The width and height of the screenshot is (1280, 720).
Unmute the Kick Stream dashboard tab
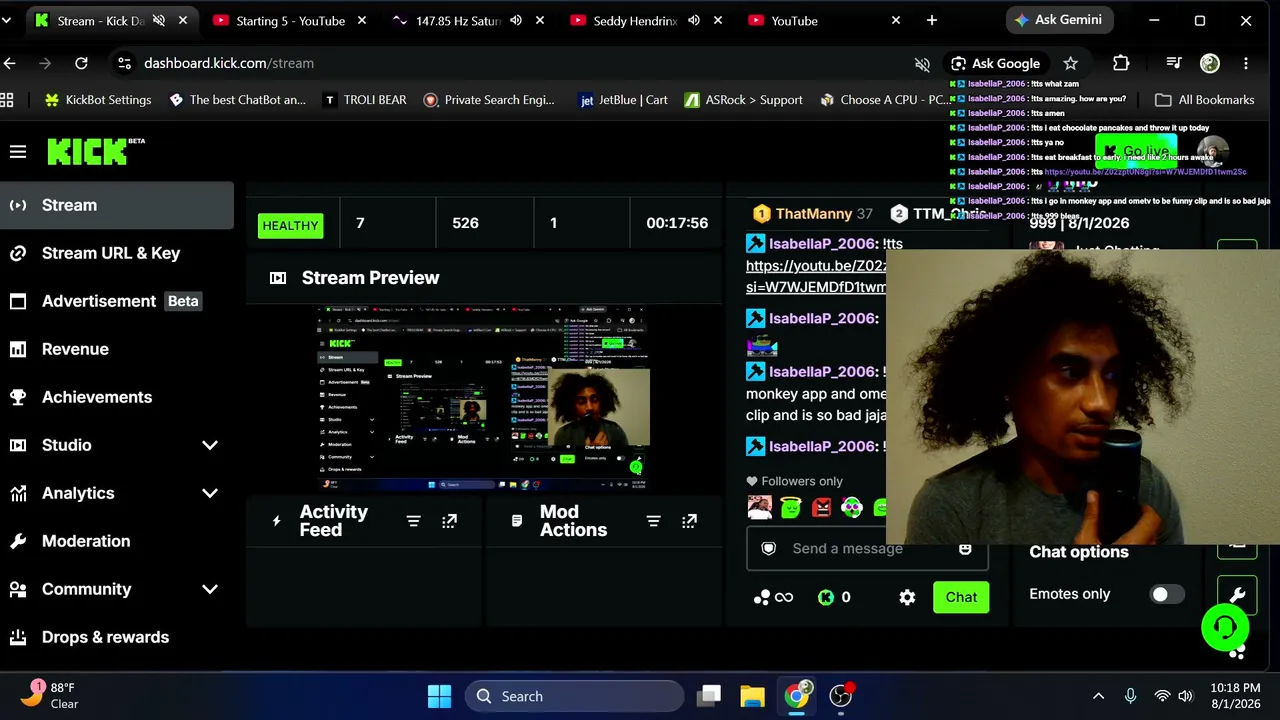159,21
